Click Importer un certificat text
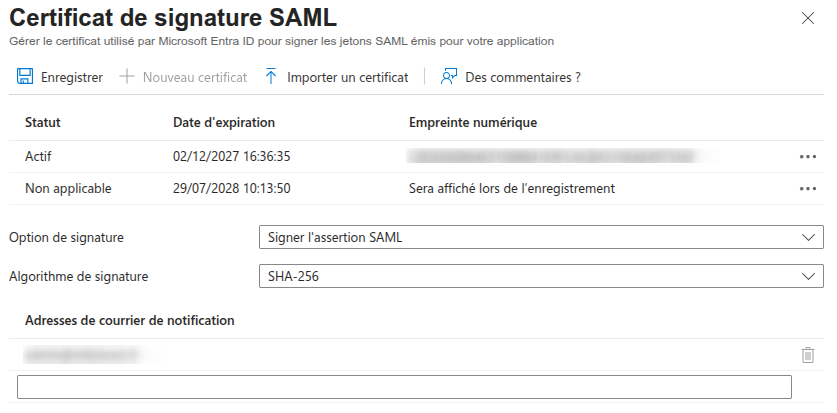The height and width of the screenshot is (413, 837). pyautogui.click(x=347, y=77)
